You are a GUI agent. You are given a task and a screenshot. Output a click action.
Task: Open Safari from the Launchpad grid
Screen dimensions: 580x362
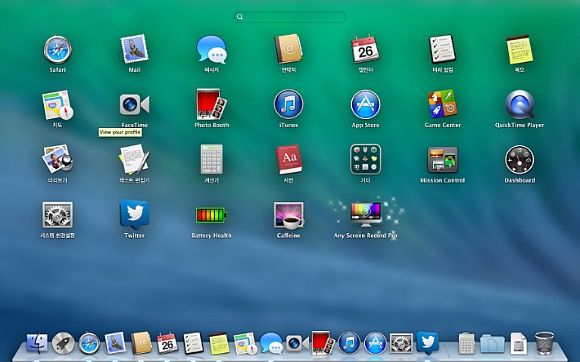click(x=57, y=50)
